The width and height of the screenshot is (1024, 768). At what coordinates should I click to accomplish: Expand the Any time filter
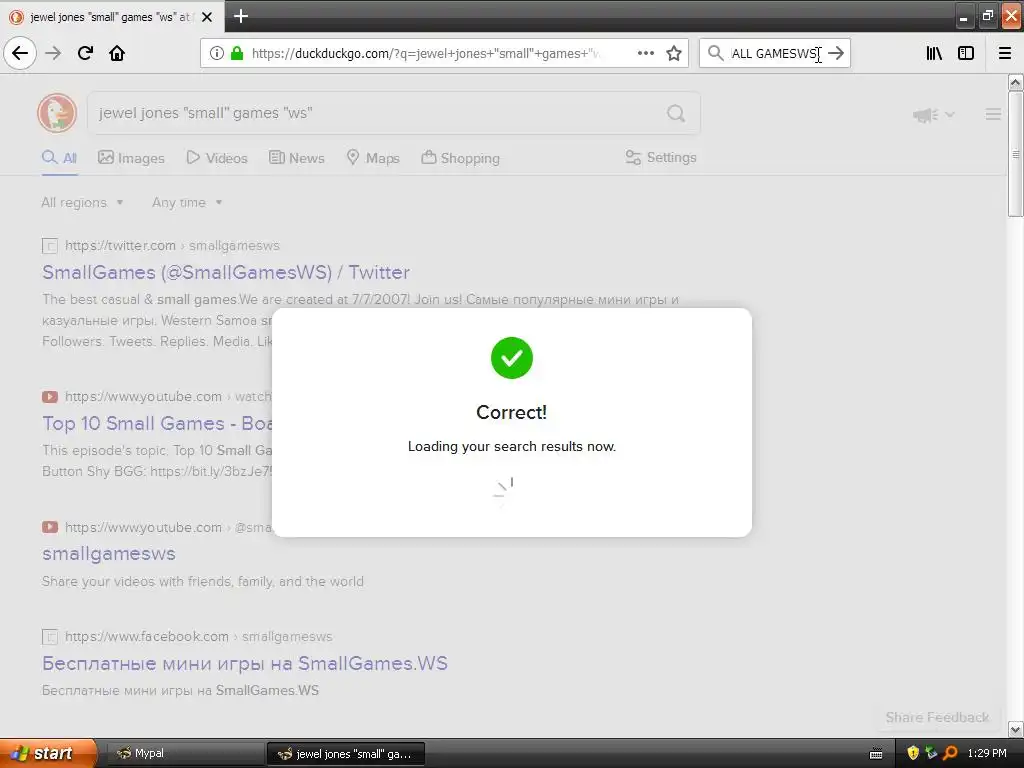187,202
